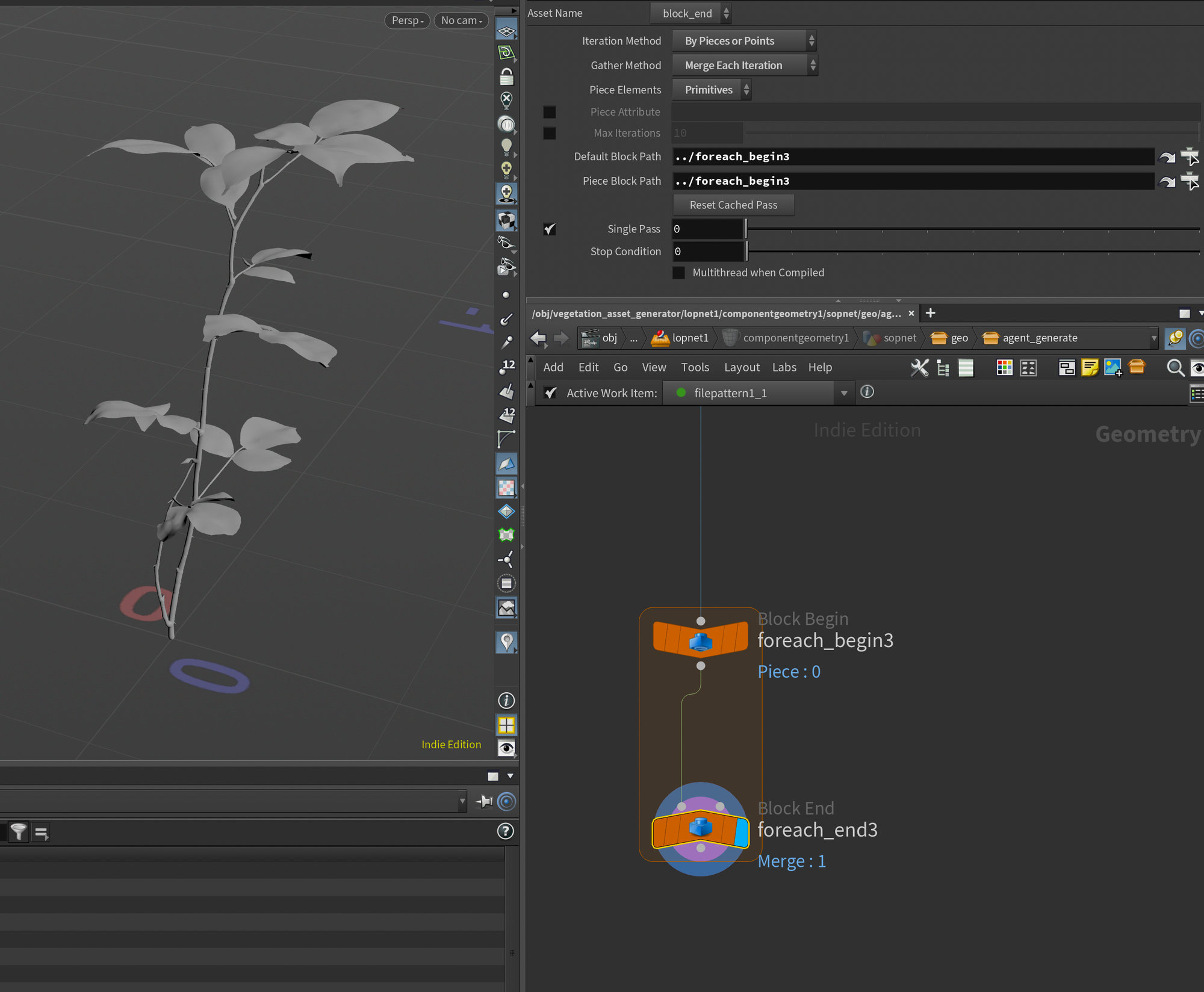Image resolution: width=1204 pixels, height=992 pixels.
Task: Click the add background image icon
Action: tap(1113, 368)
